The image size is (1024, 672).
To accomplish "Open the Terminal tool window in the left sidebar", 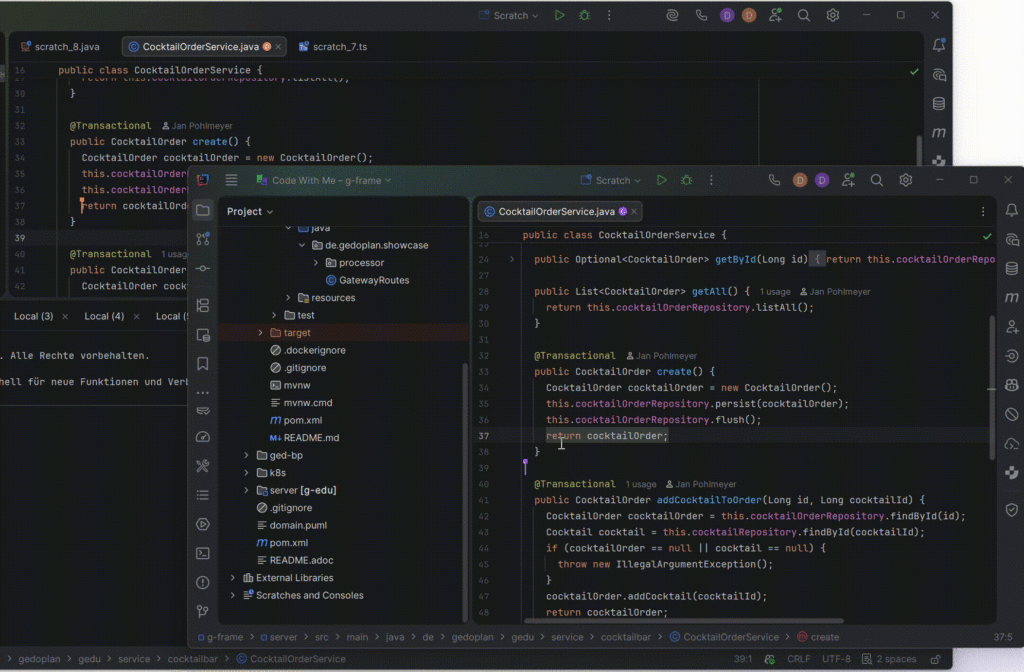I will pos(203,553).
